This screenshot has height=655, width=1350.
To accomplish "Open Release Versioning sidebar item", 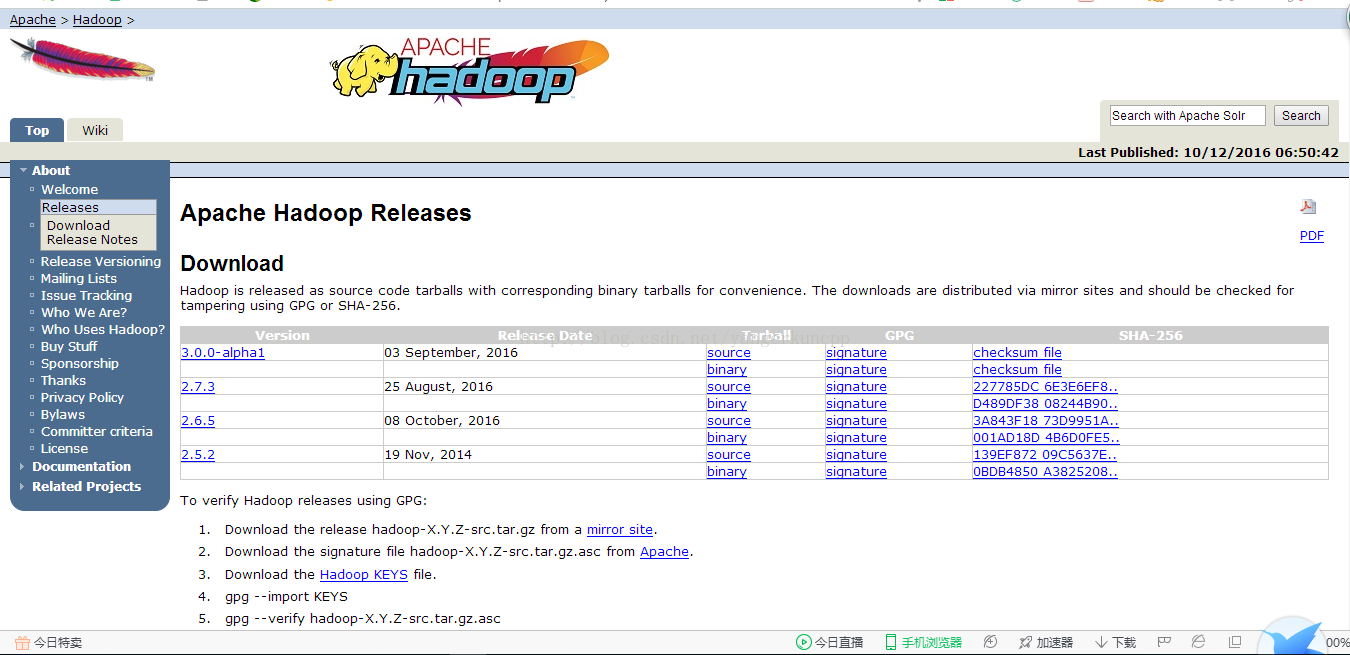I will point(101,261).
